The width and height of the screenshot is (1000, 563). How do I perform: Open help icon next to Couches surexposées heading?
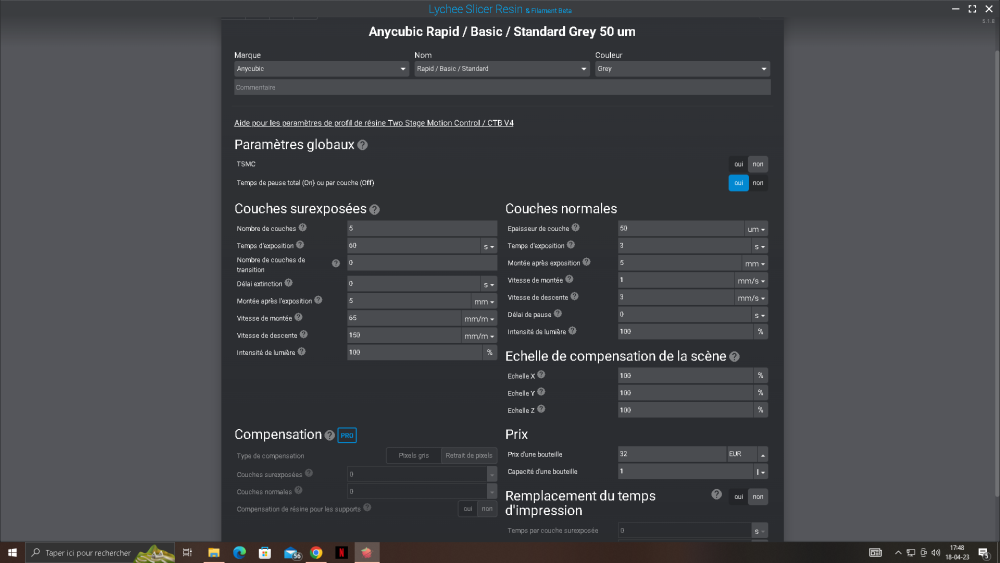click(374, 210)
